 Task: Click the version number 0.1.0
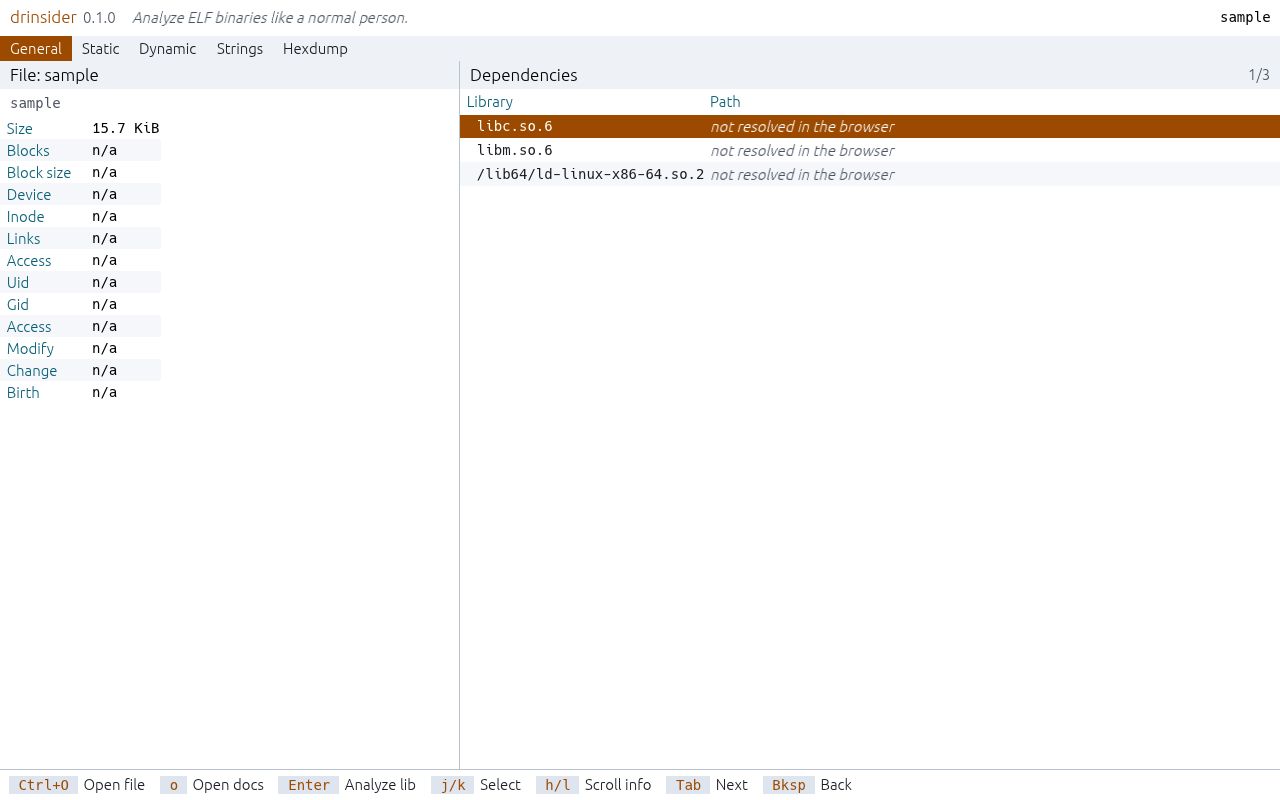[99, 18]
